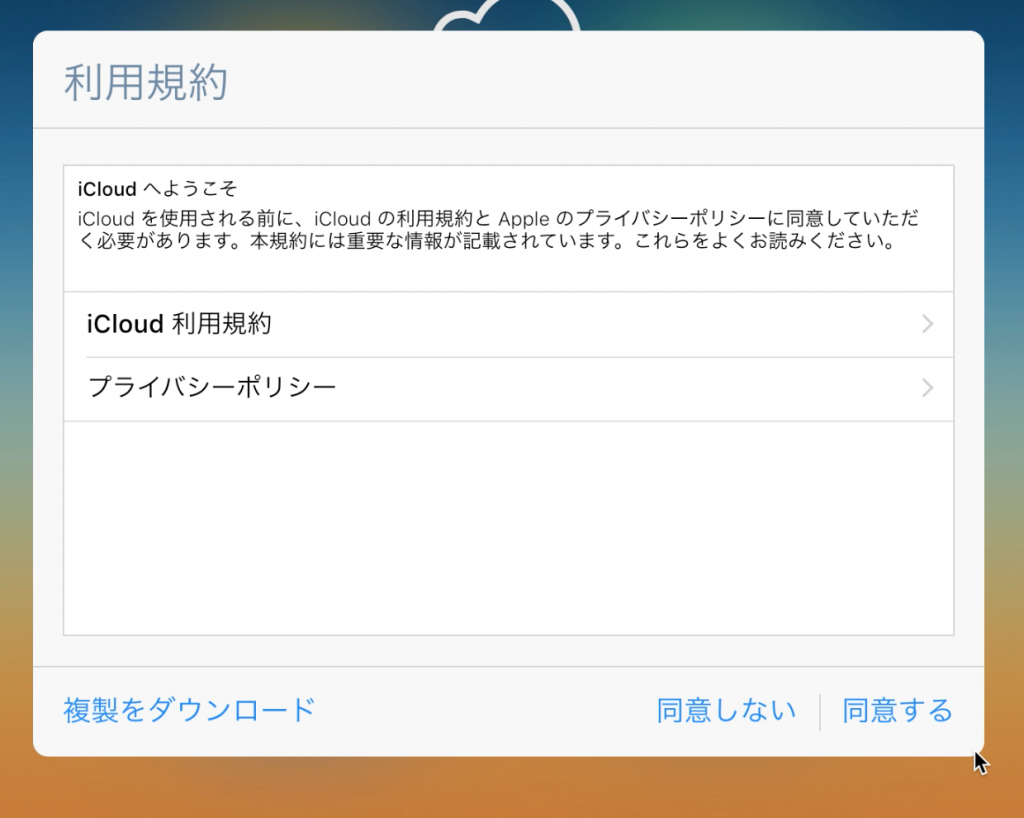Accept the terms with 同意する

click(897, 710)
